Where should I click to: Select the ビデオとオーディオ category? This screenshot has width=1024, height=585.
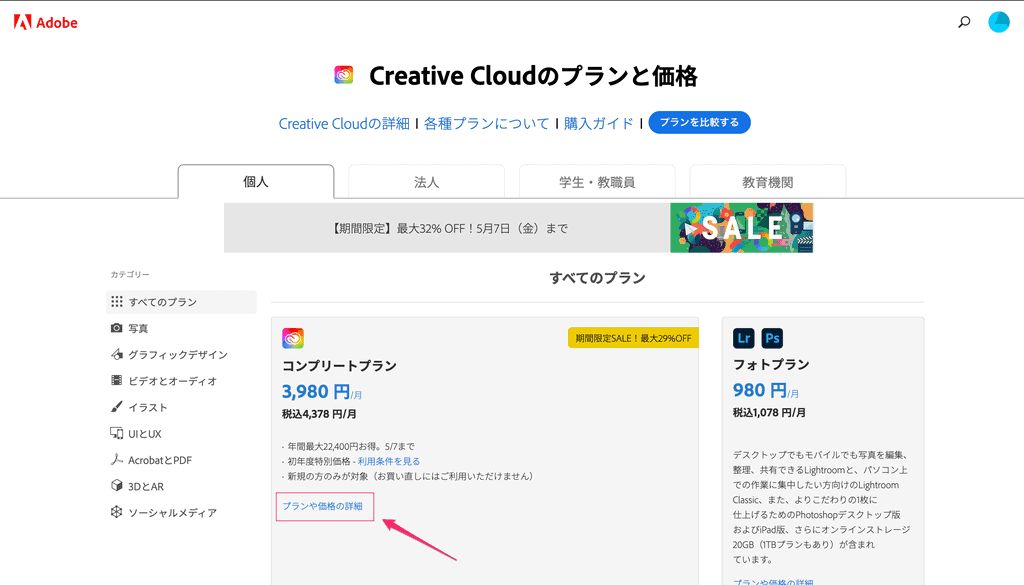coord(172,381)
